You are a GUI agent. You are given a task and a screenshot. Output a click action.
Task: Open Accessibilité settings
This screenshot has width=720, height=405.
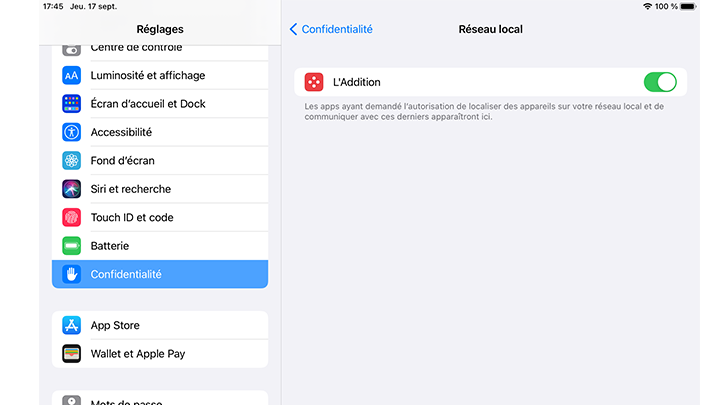click(160, 132)
